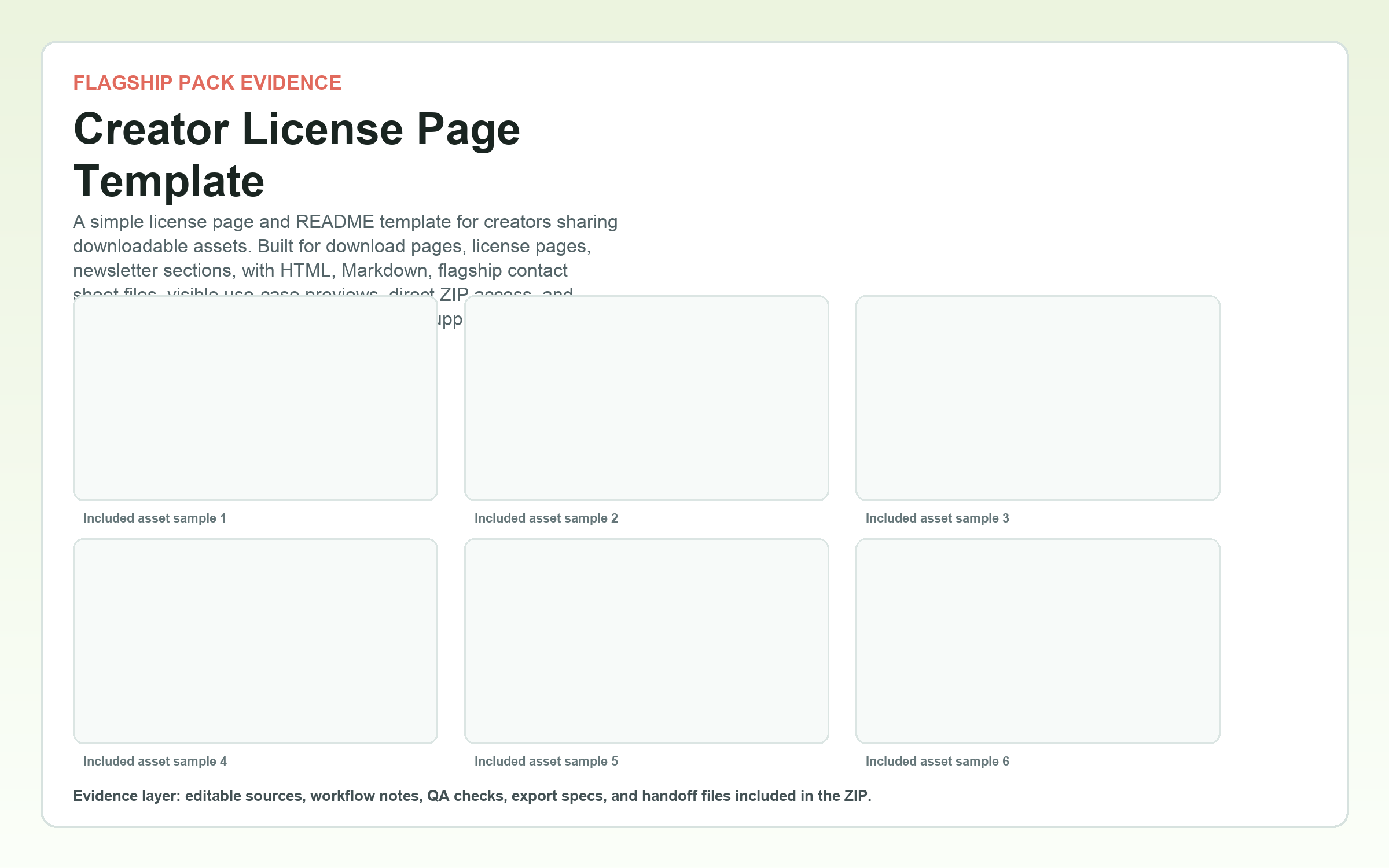
Task: Open the Included asset sample 5 thumbnail
Action: (646, 641)
